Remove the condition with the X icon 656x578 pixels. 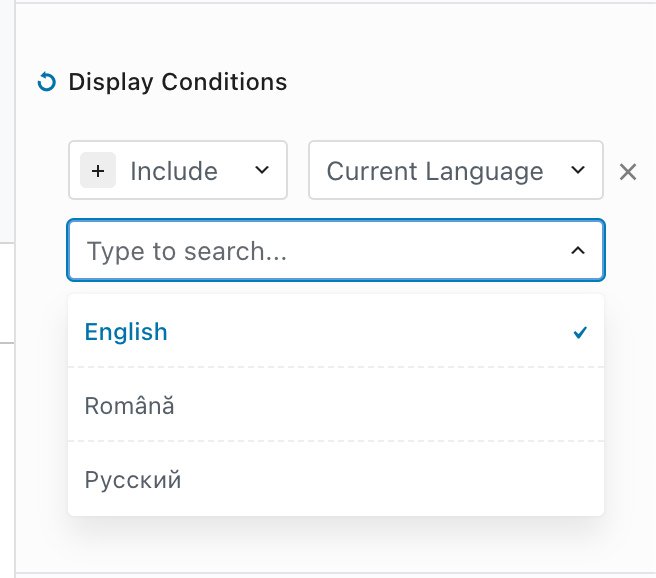(x=628, y=172)
